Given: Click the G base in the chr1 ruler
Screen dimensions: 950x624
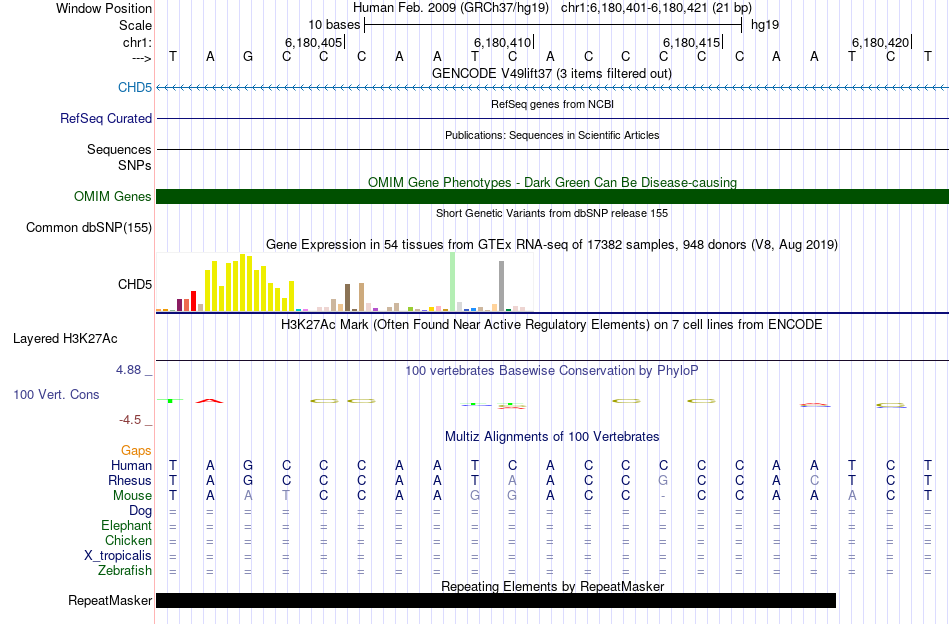Looking at the screenshot, I should click(248, 56).
